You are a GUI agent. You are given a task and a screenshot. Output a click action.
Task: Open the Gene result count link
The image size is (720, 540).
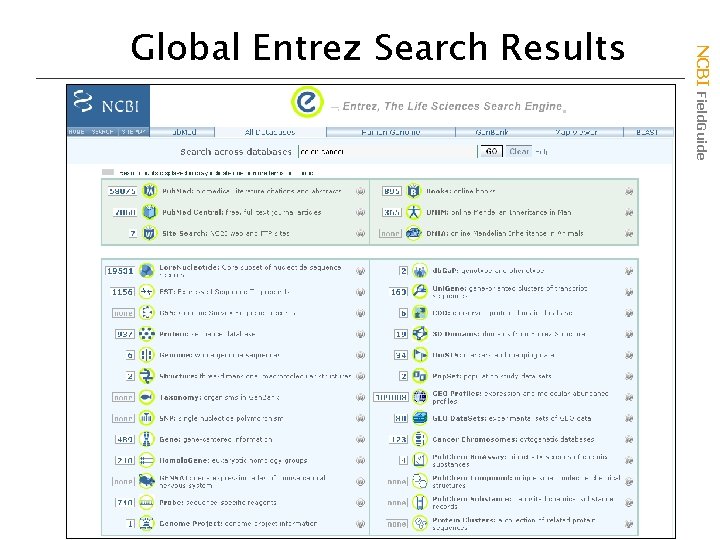click(124, 439)
